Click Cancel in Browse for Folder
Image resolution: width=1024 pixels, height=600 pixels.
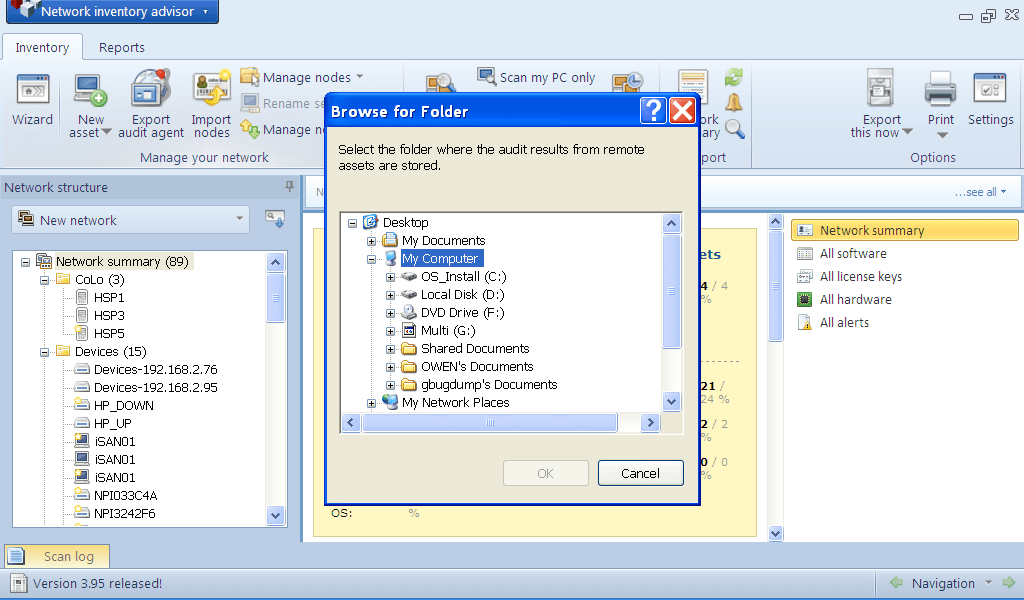[641, 473]
